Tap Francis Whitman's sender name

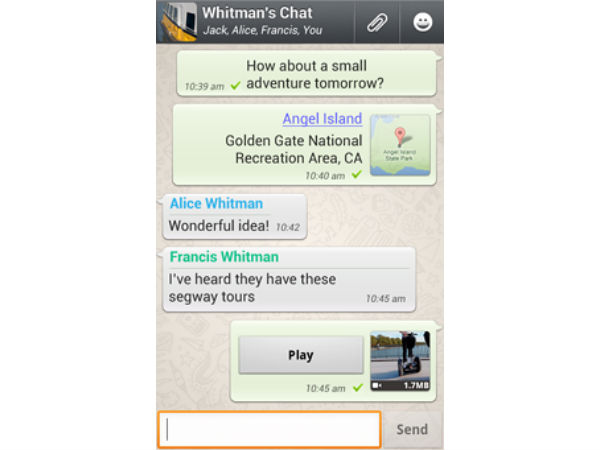(224, 257)
